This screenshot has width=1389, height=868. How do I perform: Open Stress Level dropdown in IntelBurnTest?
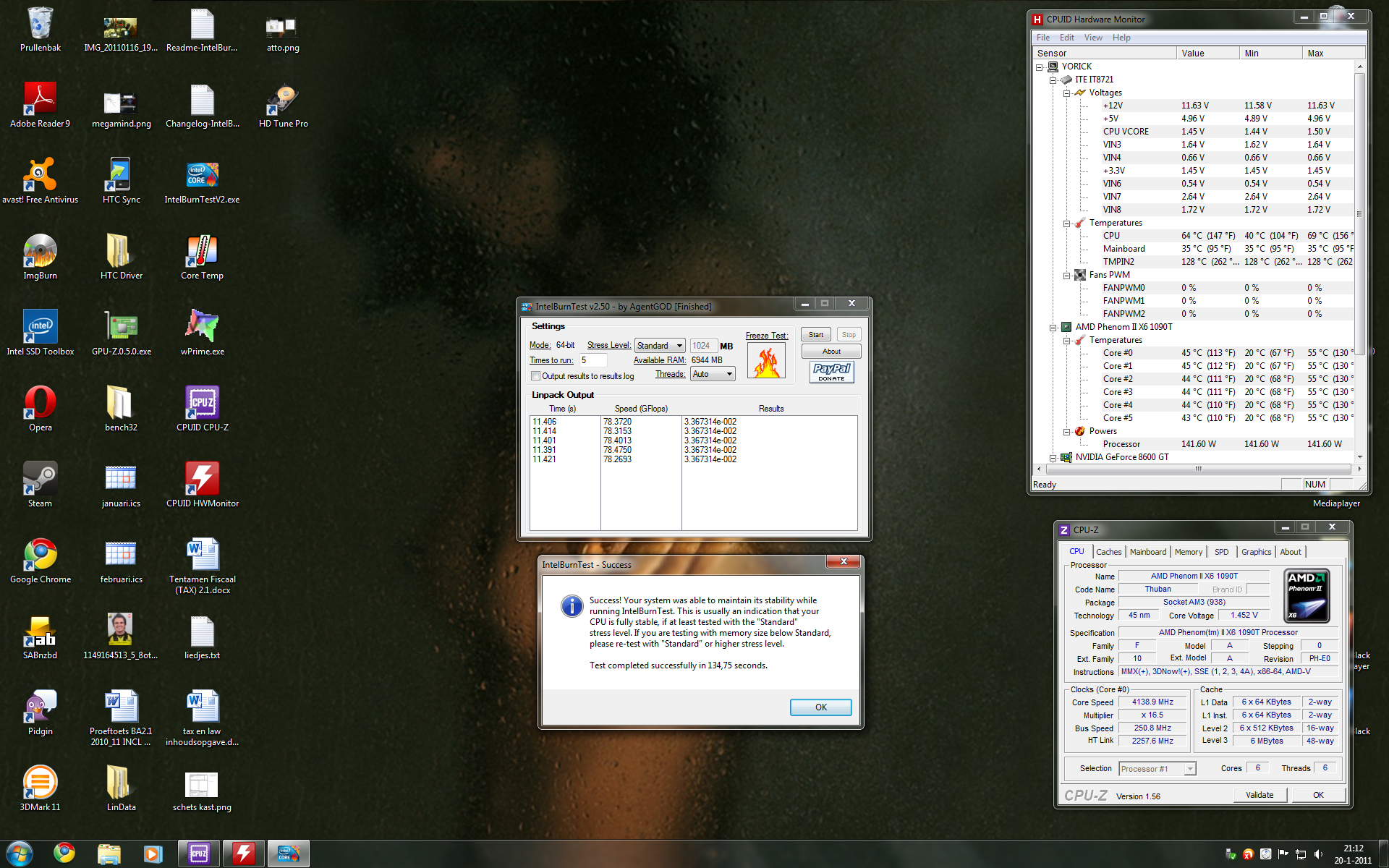pyautogui.click(x=660, y=346)
